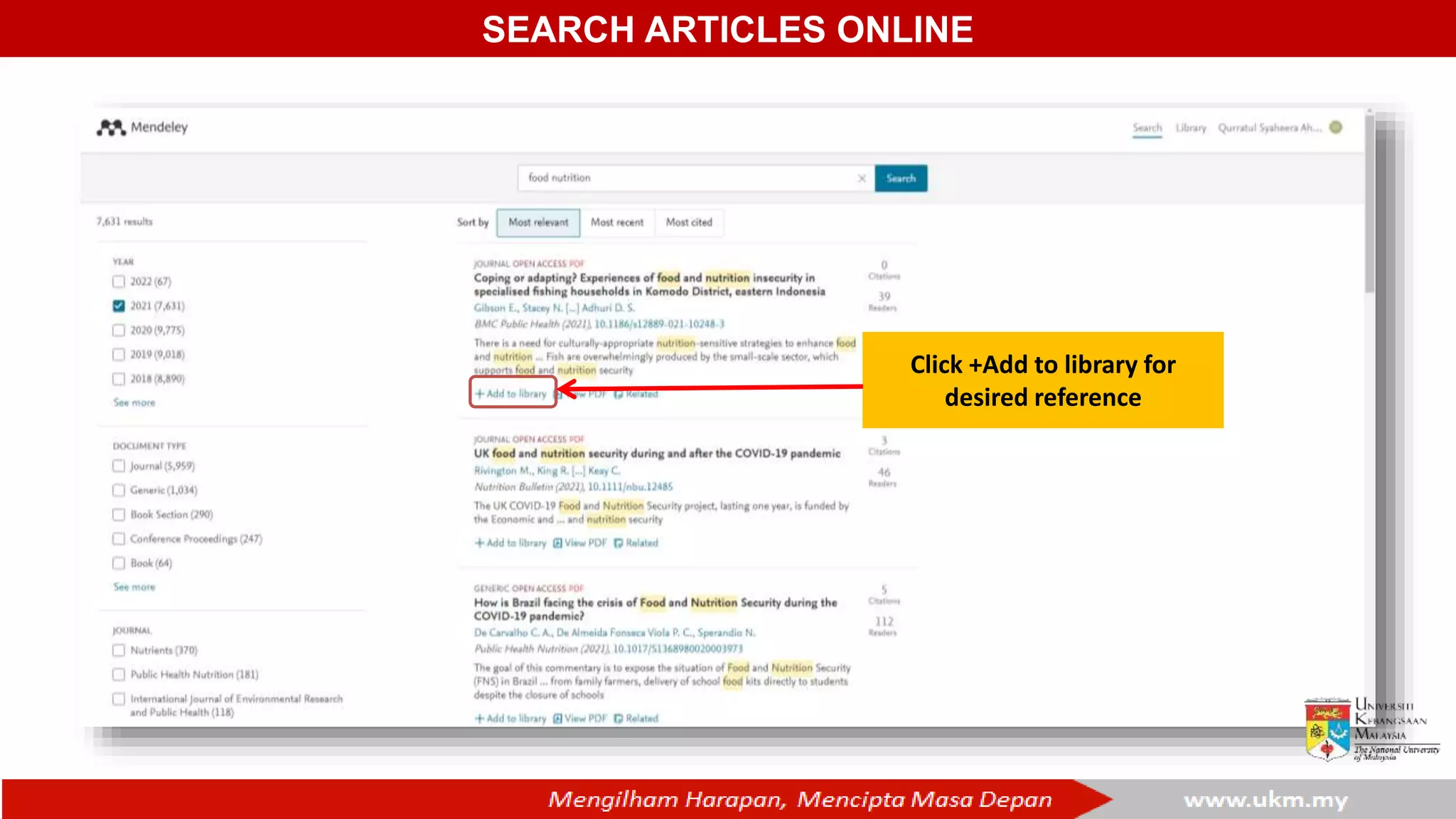Screen dimensions: 1456x819
Task: Check the 2022 (67) year filter
Action: point(119,282)
